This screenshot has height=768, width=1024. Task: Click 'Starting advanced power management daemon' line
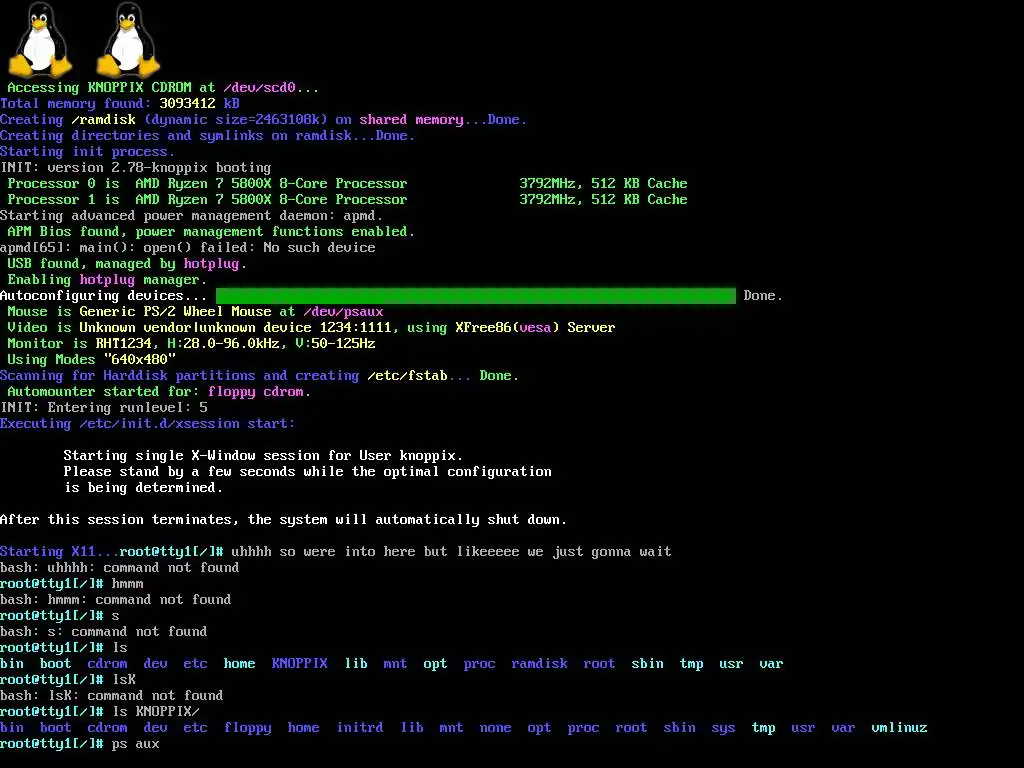click(x=191, y=216)
